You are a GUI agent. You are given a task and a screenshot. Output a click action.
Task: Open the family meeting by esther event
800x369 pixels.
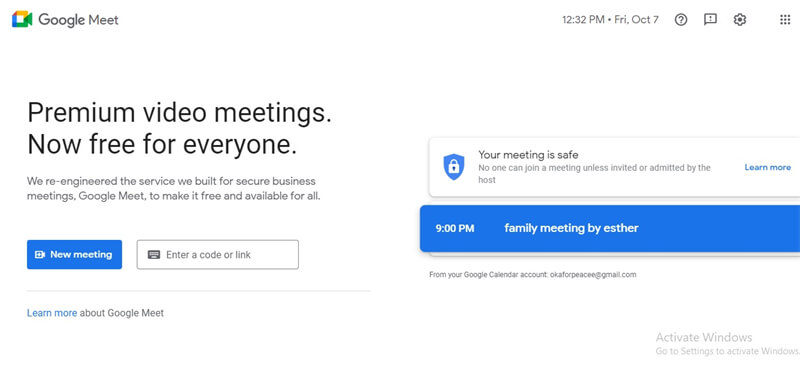click(610, 228)
